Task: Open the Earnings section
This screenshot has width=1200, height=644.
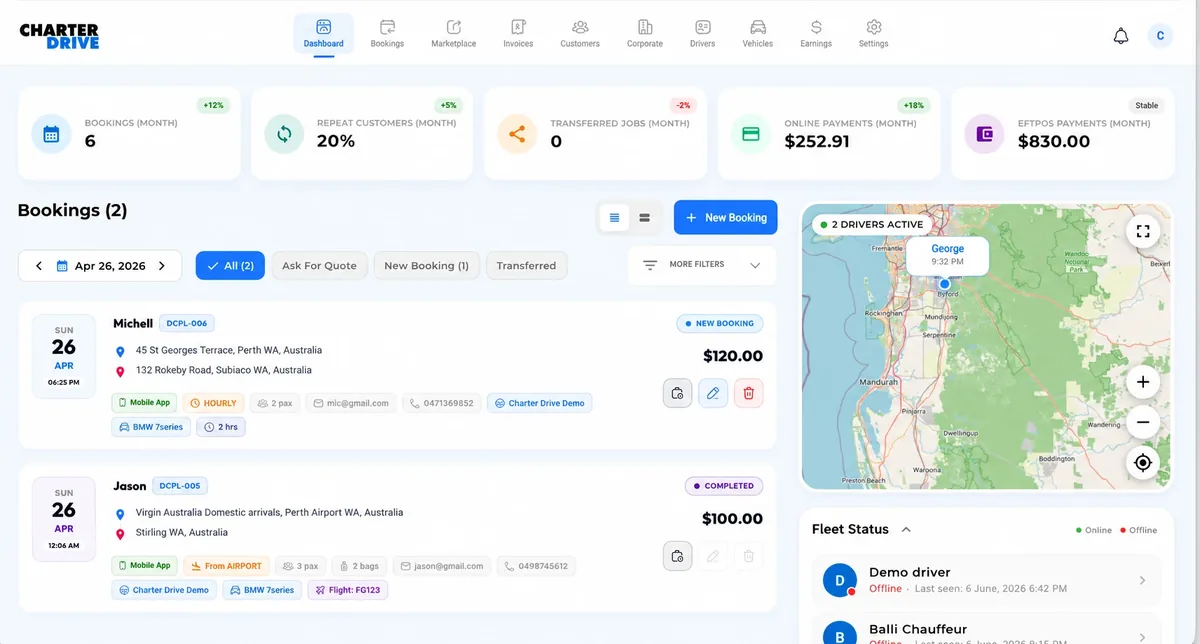Action: tap(816, 33)
